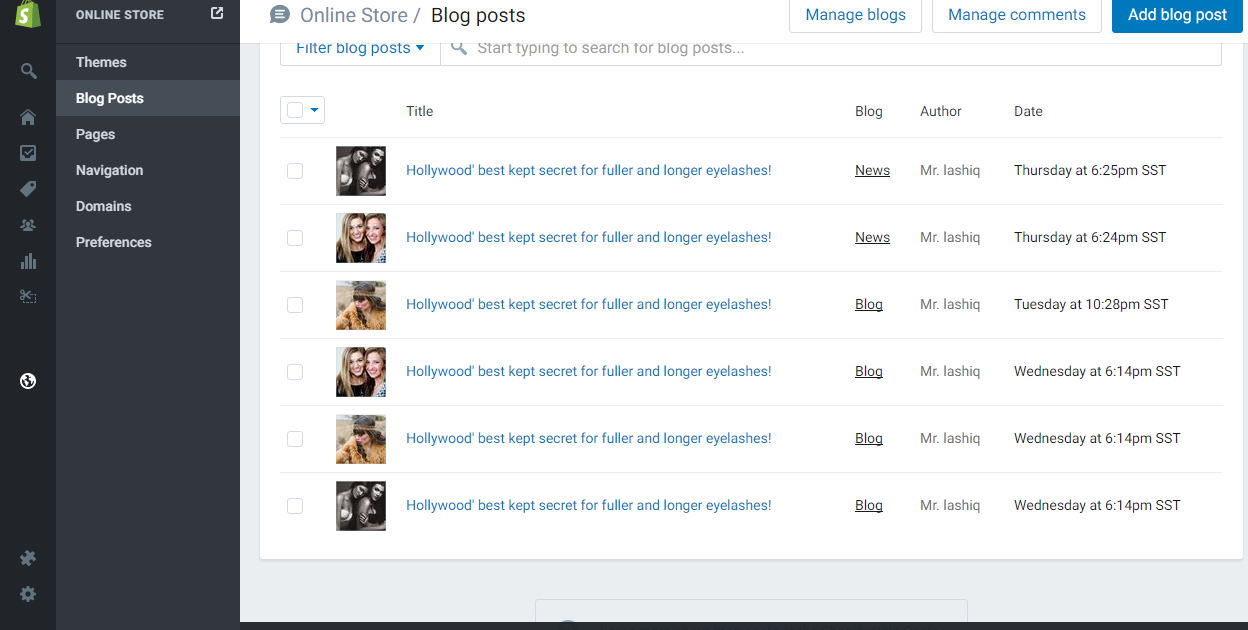Open Reports via the bar chart icon
This screenshot has width=1248, height=630.
point(28,261)
